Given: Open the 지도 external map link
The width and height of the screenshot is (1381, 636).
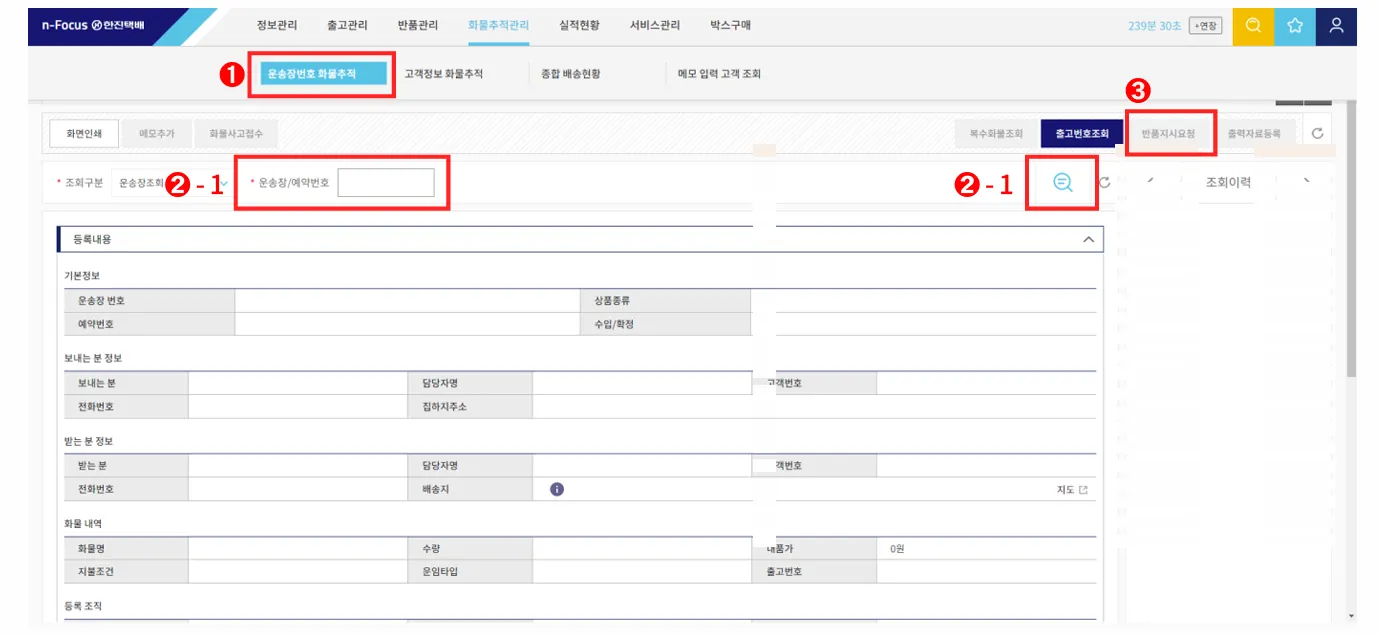Looking at the screenshot, I should coord(1072,490).
